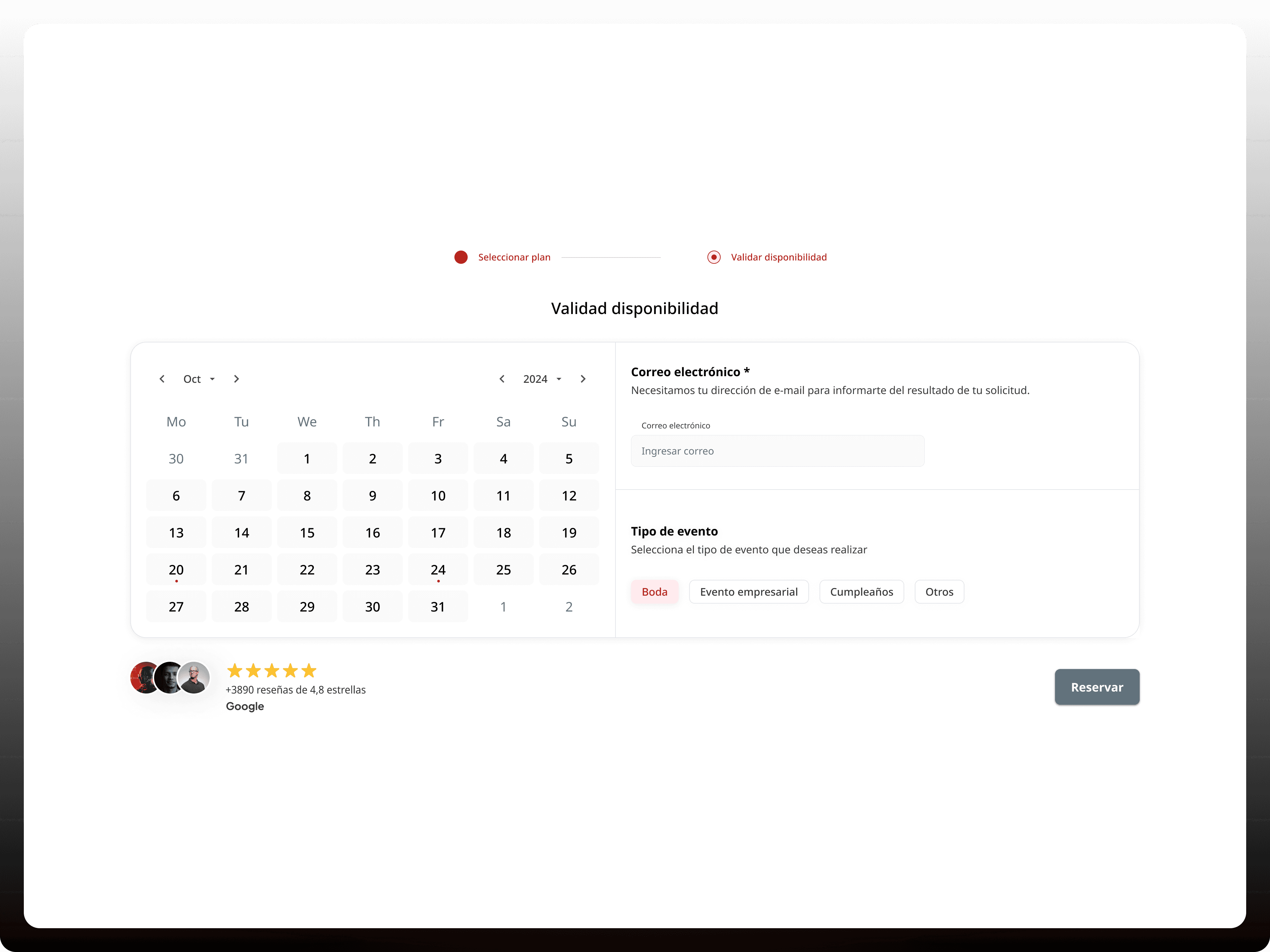Go to previous year arrow
Image resolution: width=1270 pixels, height=952 pixels.
pyautogui.click(x=502, y=379)
